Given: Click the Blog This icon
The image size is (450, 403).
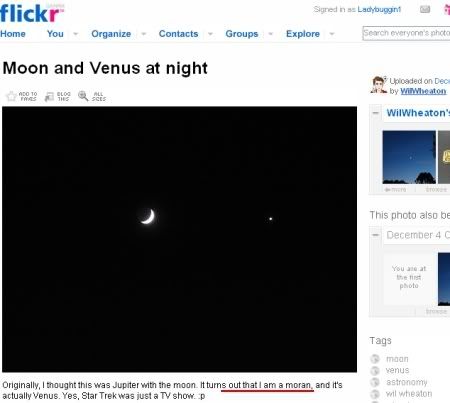Looking at the screenshot, I should tap(49, 97).
